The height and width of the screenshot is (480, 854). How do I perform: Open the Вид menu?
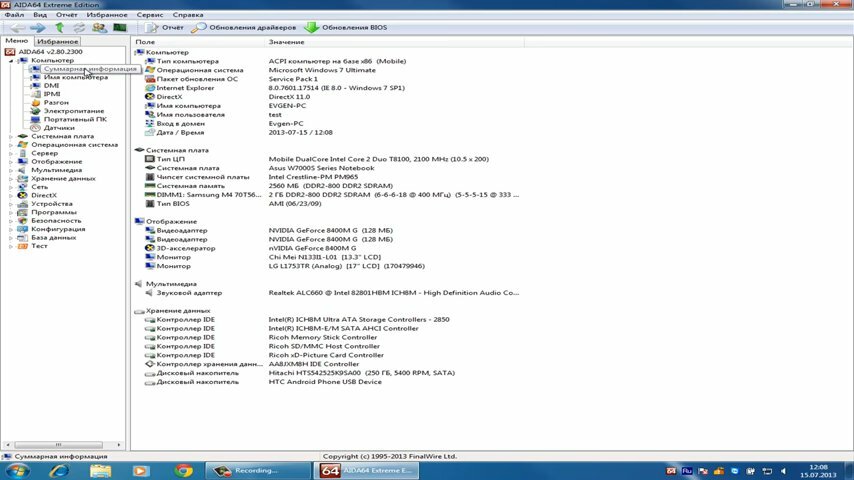click(x=40, y=15)
